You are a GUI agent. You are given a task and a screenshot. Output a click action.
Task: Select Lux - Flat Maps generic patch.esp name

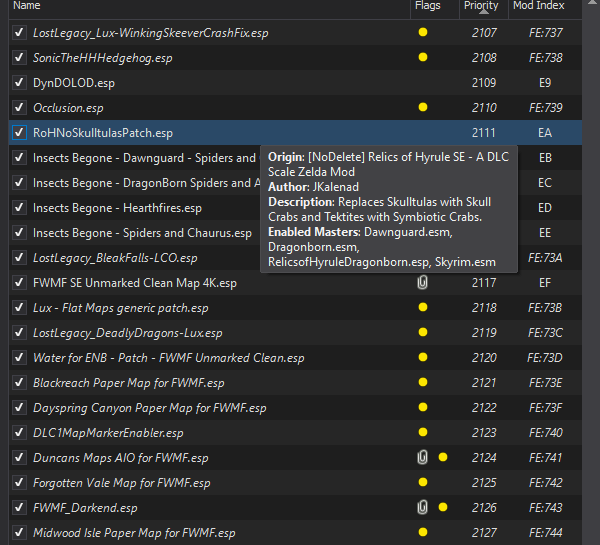(121, 308)
